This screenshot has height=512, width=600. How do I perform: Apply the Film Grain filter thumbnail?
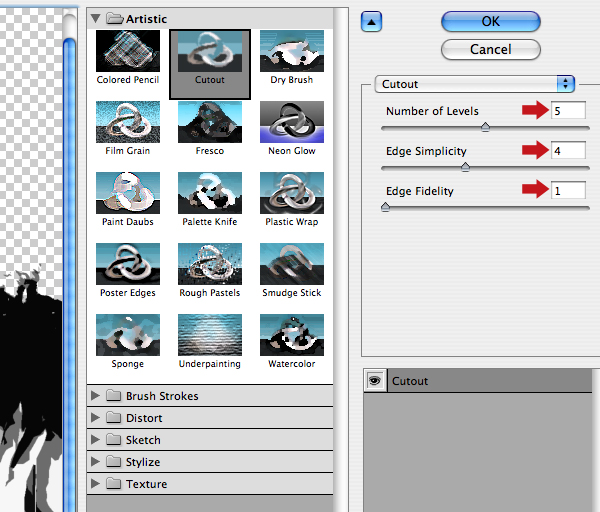click(128, 122)
